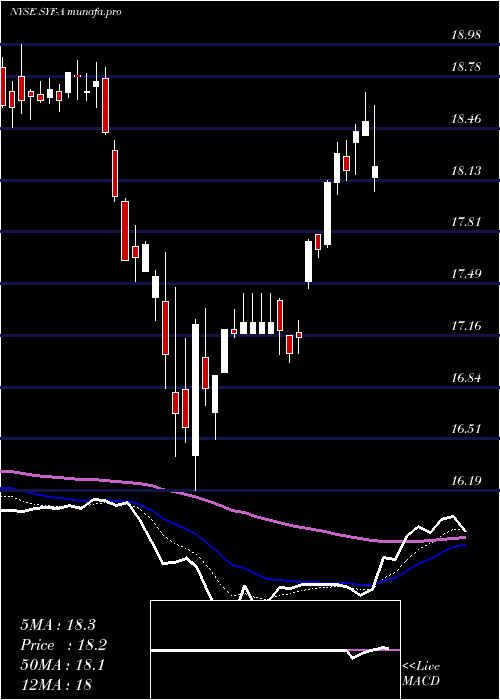Click the 50MA : 18.1 readout
This screenshot has height=700, width=500.
tap(62, 665)
